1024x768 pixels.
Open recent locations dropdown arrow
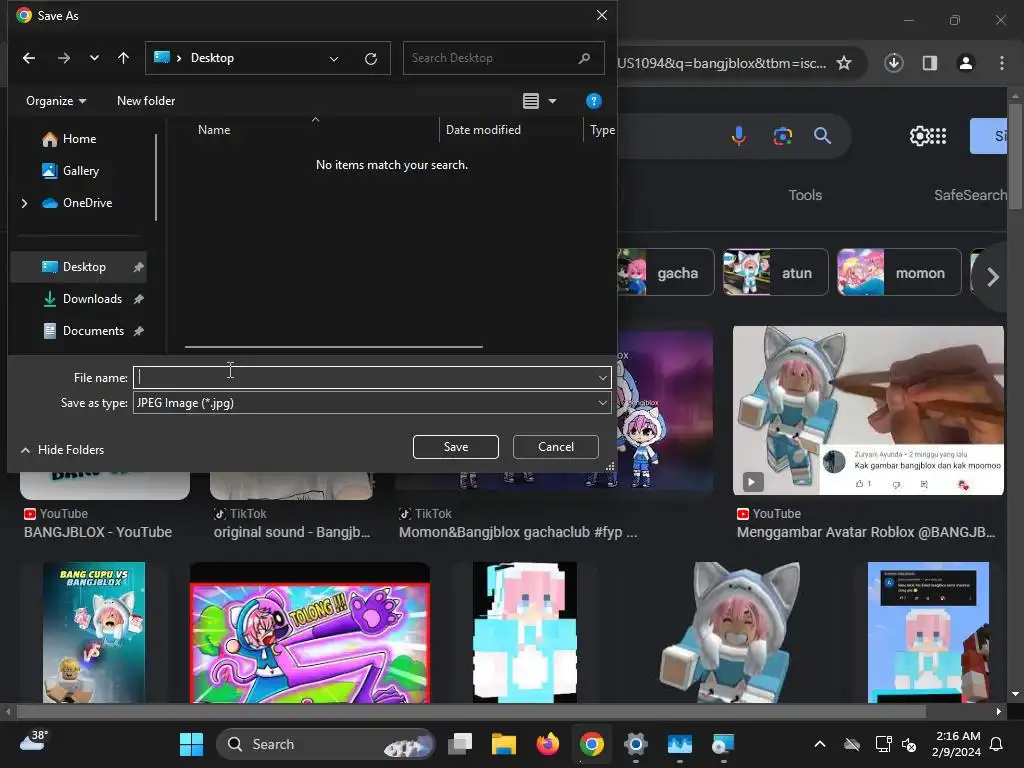point(94,58)
